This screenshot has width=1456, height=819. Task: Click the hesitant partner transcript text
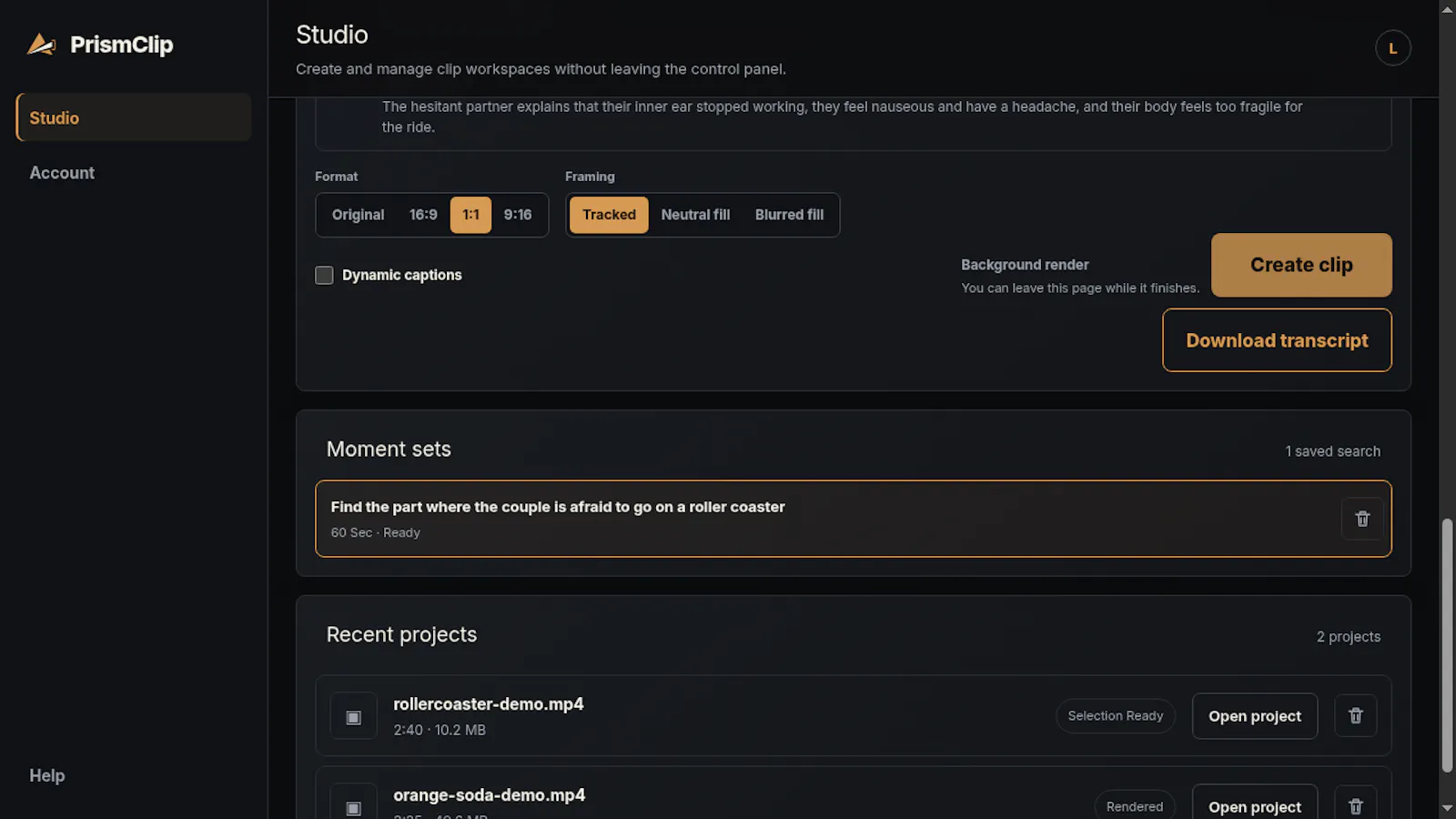click(x=842, y=116)
